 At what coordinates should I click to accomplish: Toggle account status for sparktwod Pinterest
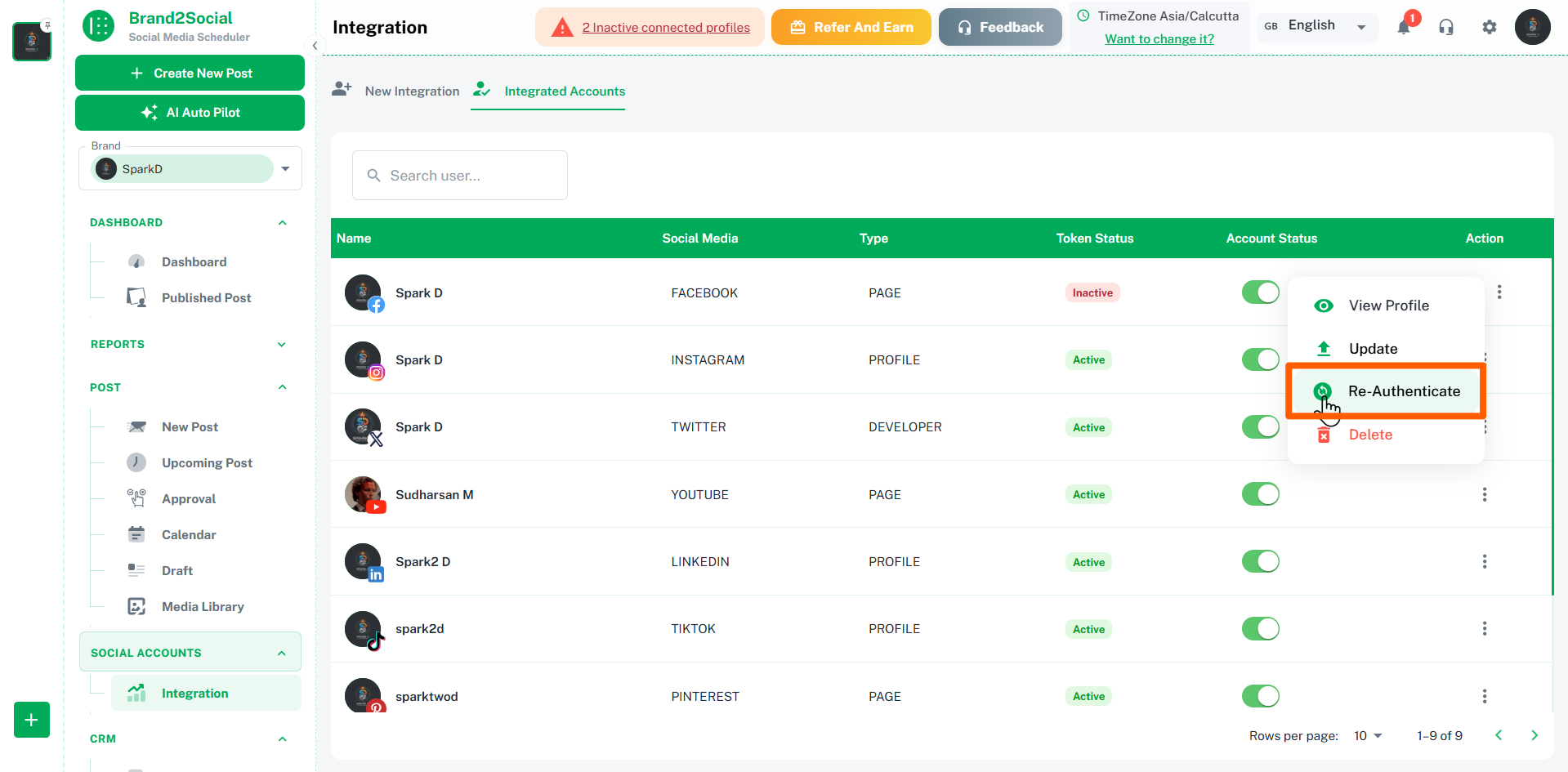coord(1261,696)
